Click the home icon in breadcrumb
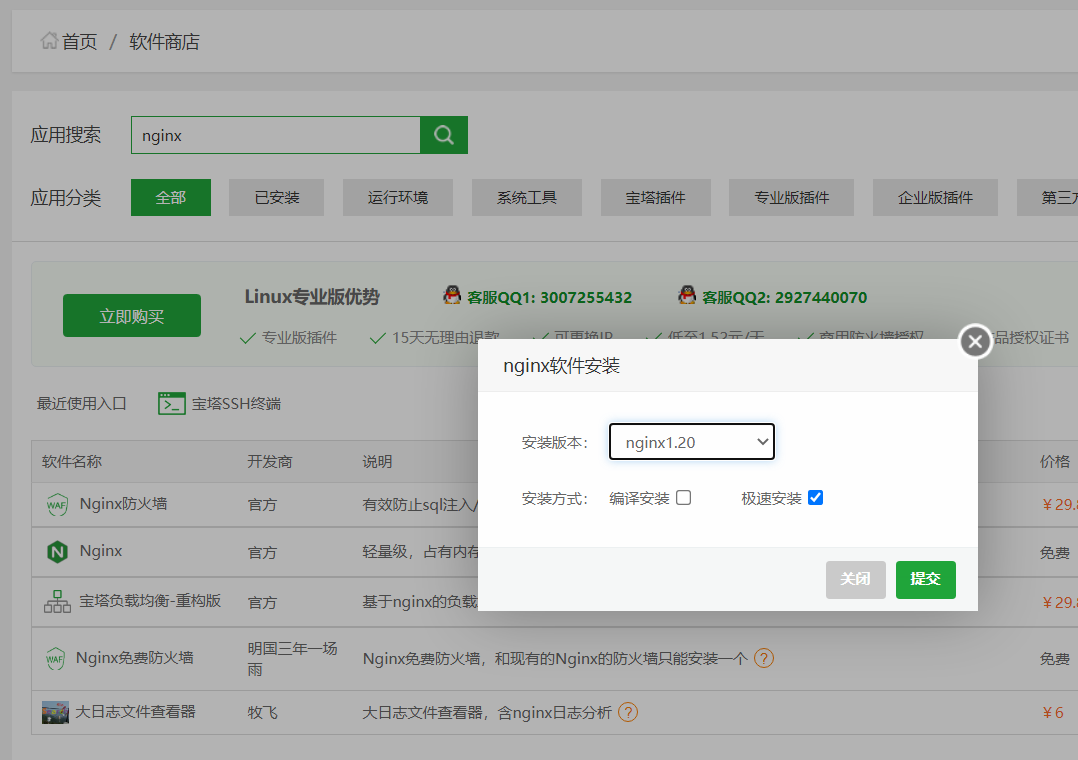Viewport: 1078px width, 760px height. pos(49,41)
